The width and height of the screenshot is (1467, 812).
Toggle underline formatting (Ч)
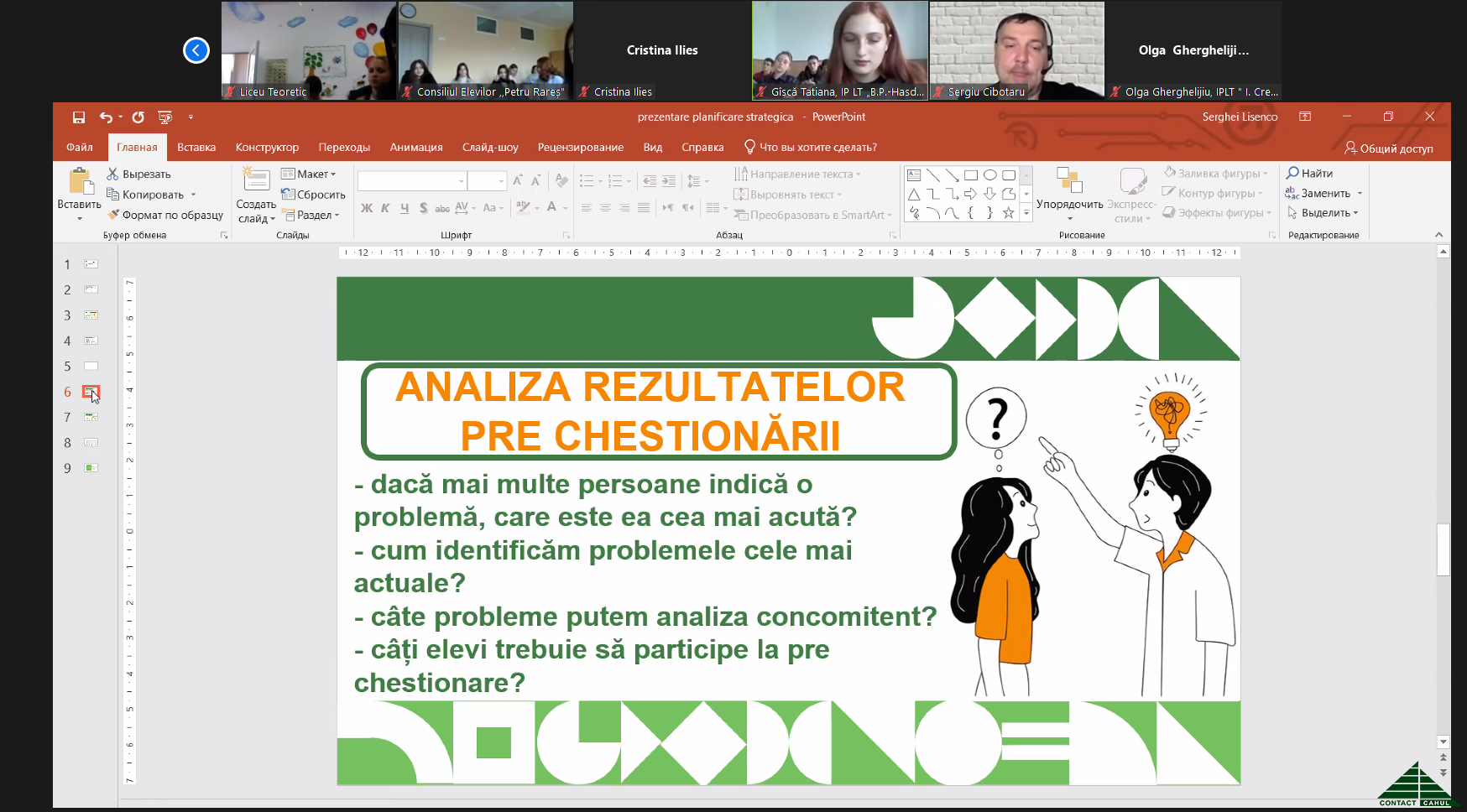[405, 208]
